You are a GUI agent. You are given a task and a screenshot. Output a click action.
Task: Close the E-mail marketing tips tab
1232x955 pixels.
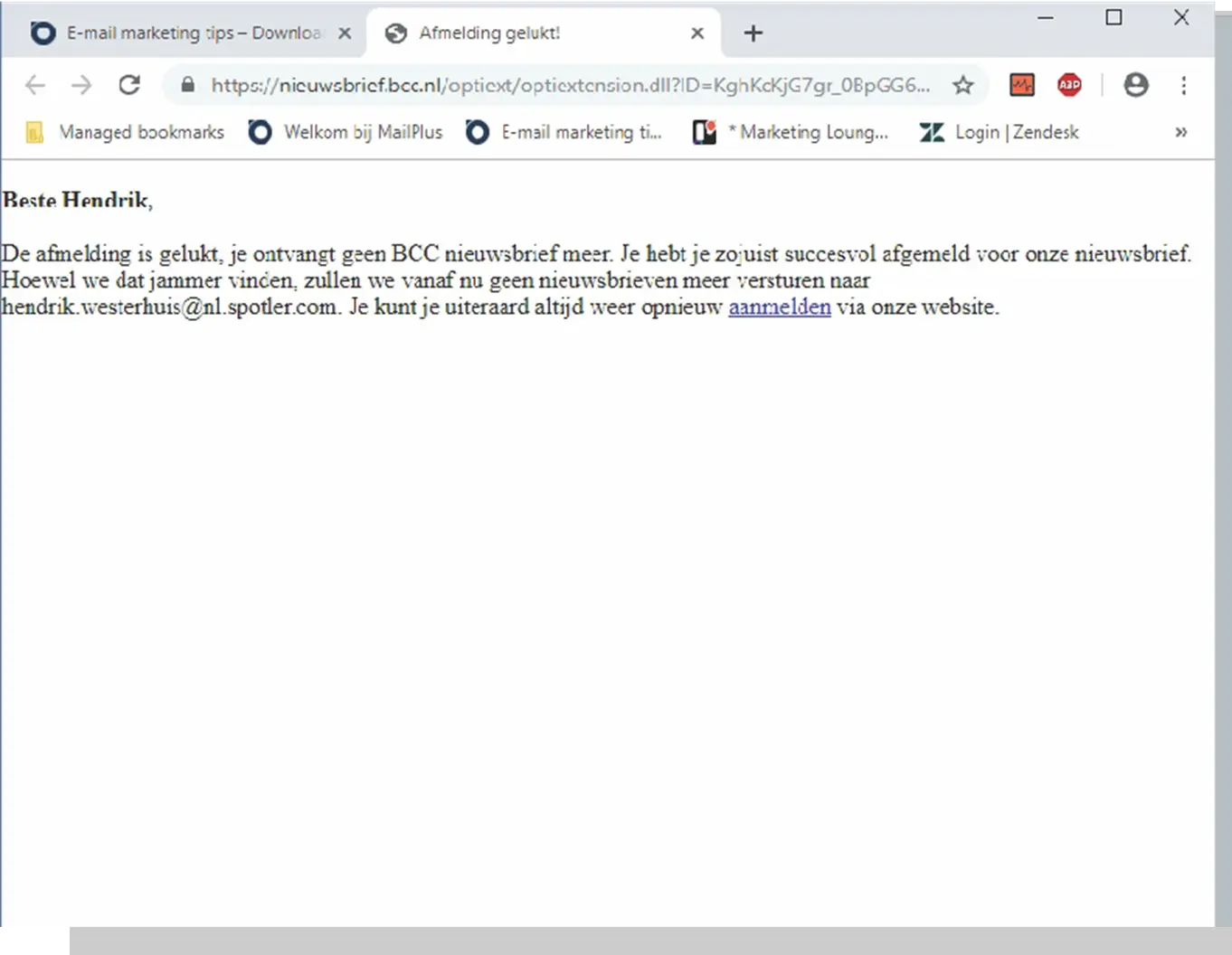coord(345,33)
